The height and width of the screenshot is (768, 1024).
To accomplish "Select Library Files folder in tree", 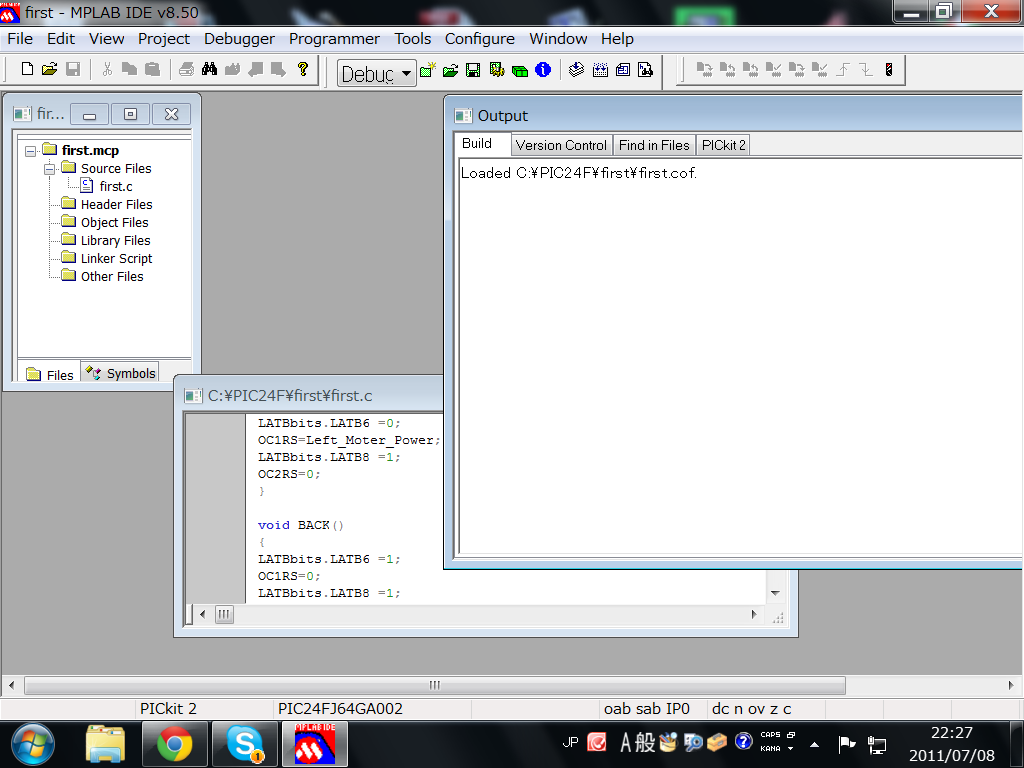I will [116, 240].
